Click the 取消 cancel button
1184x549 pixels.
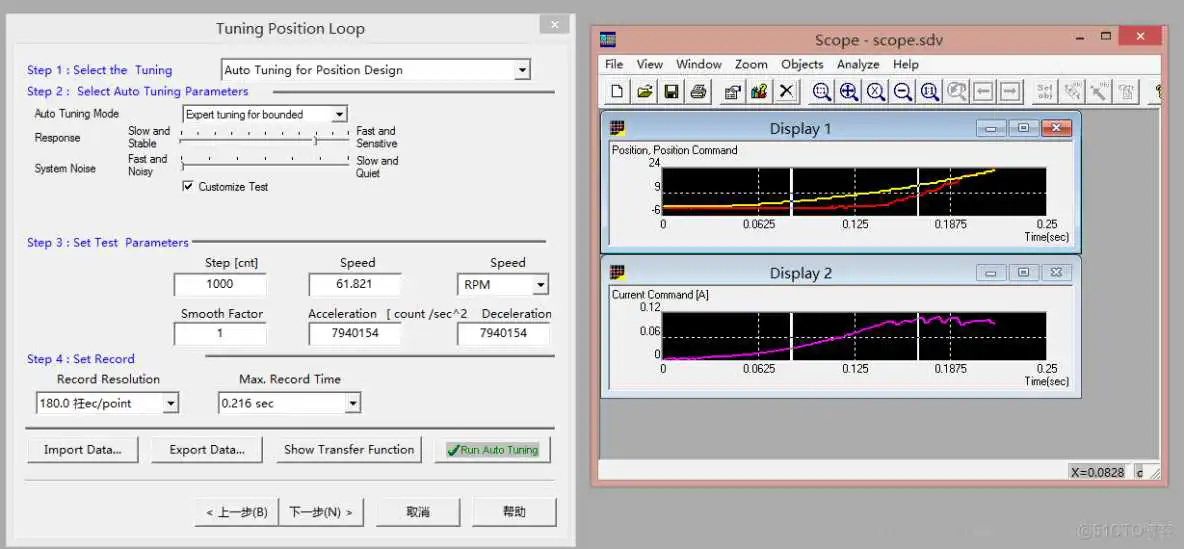(418, 512)
